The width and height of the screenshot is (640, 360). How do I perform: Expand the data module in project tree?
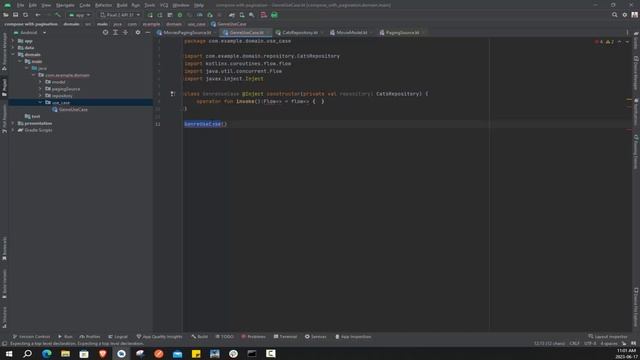click(13, 48)
